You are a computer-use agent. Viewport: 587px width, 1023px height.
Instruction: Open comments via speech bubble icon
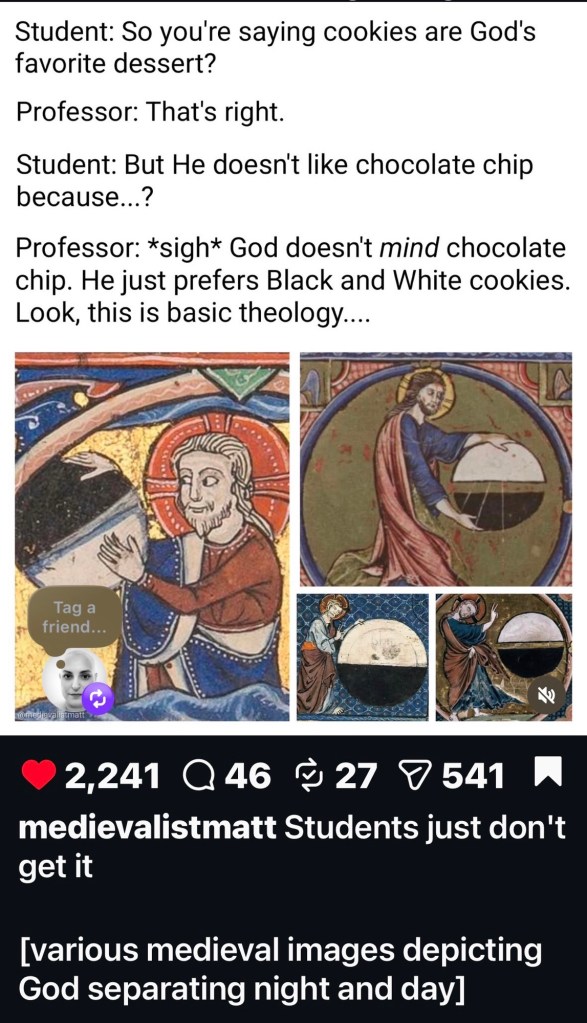[x=200, y=776]
